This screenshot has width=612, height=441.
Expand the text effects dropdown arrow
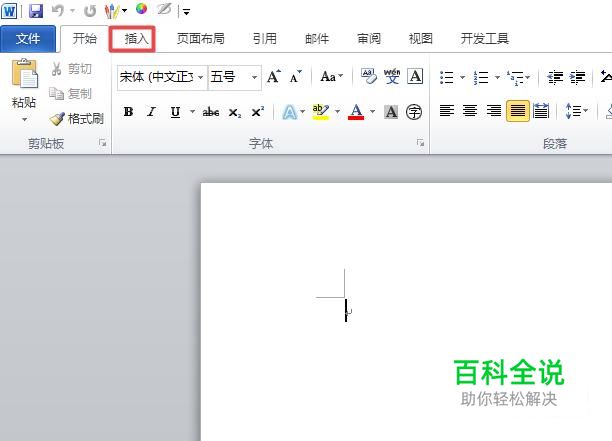pos(303,112)
